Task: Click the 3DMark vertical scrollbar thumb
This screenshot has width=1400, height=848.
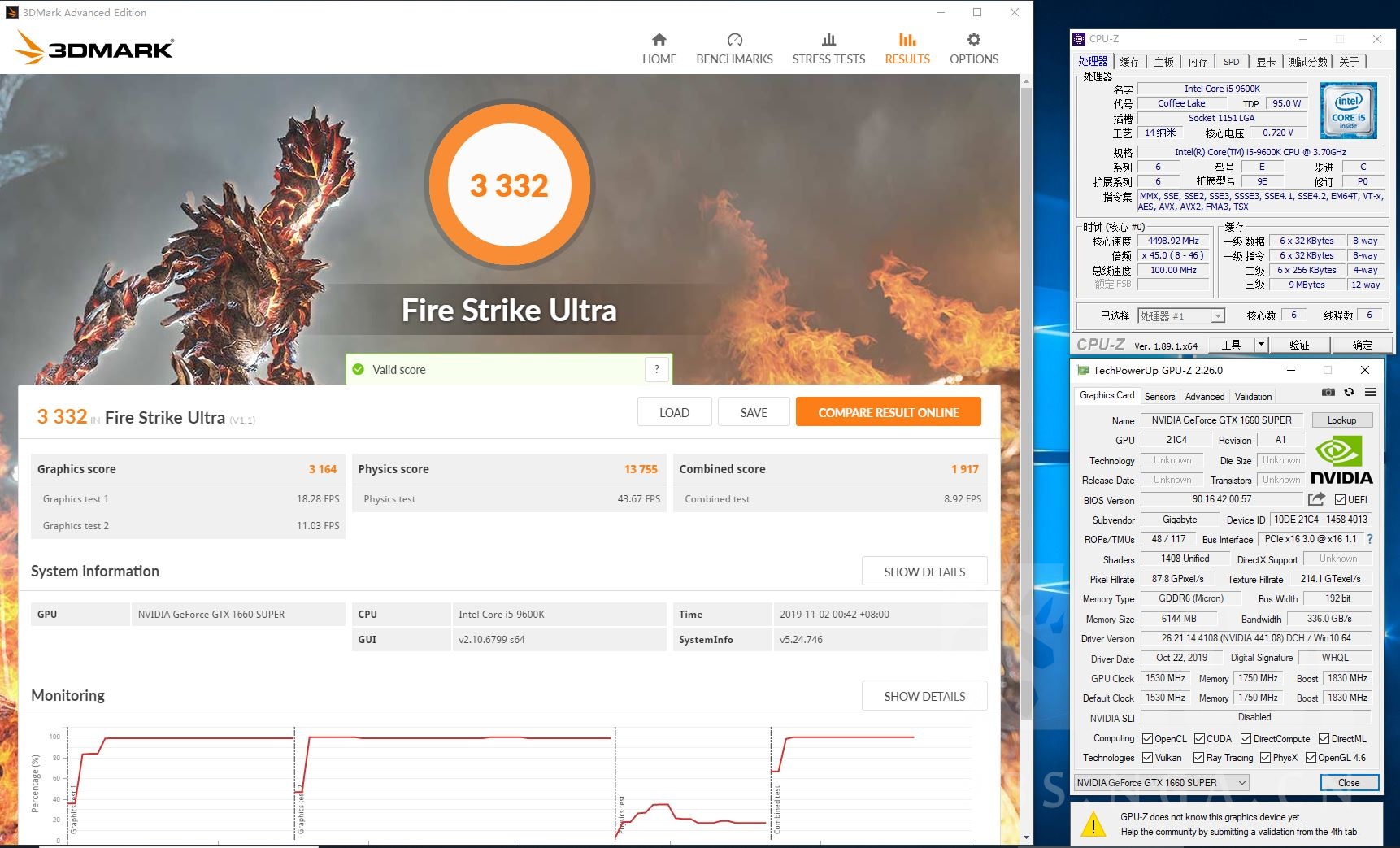Action: [x=1026, y=402]
